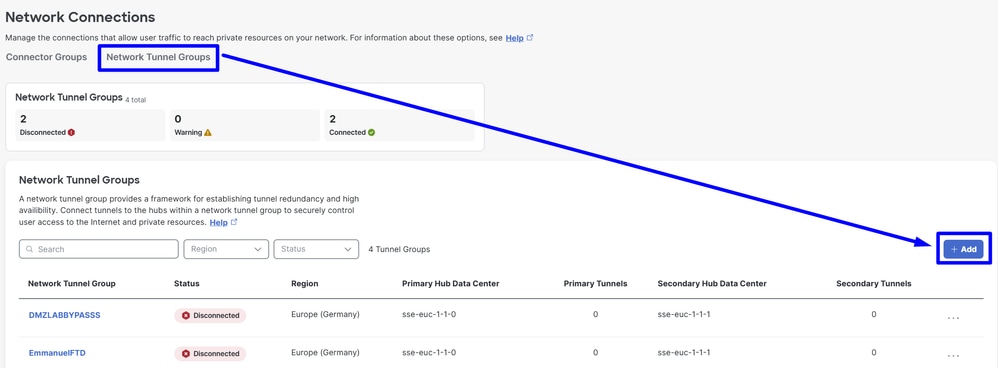Expand the Region dropdown

pyautogui.click(x=226, y=250)
